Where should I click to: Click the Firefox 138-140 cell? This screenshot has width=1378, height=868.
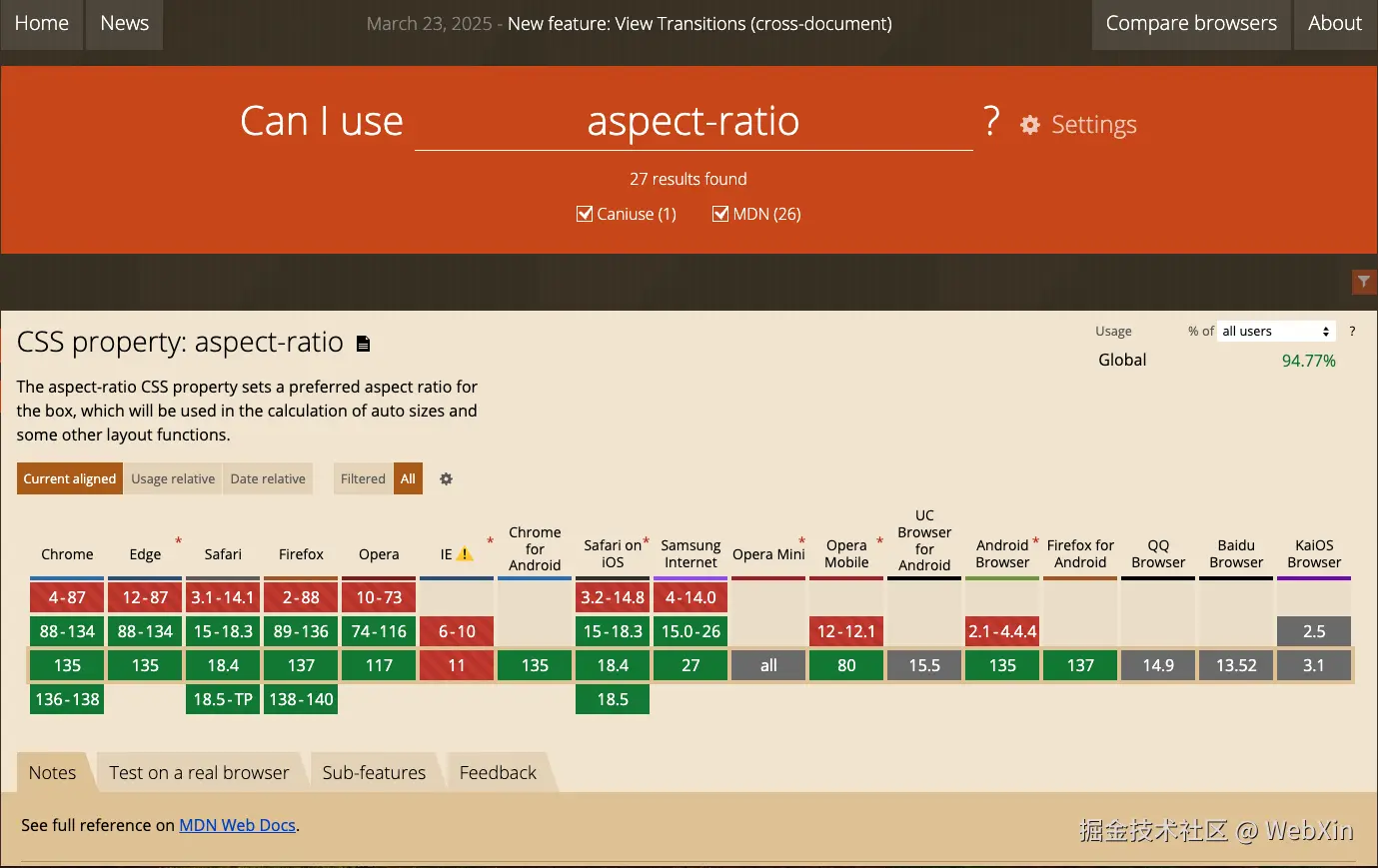(x=301, y=699)
